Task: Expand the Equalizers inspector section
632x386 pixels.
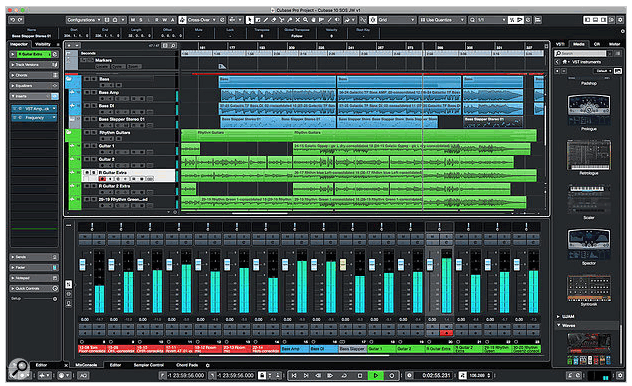Action: (34, 85)
